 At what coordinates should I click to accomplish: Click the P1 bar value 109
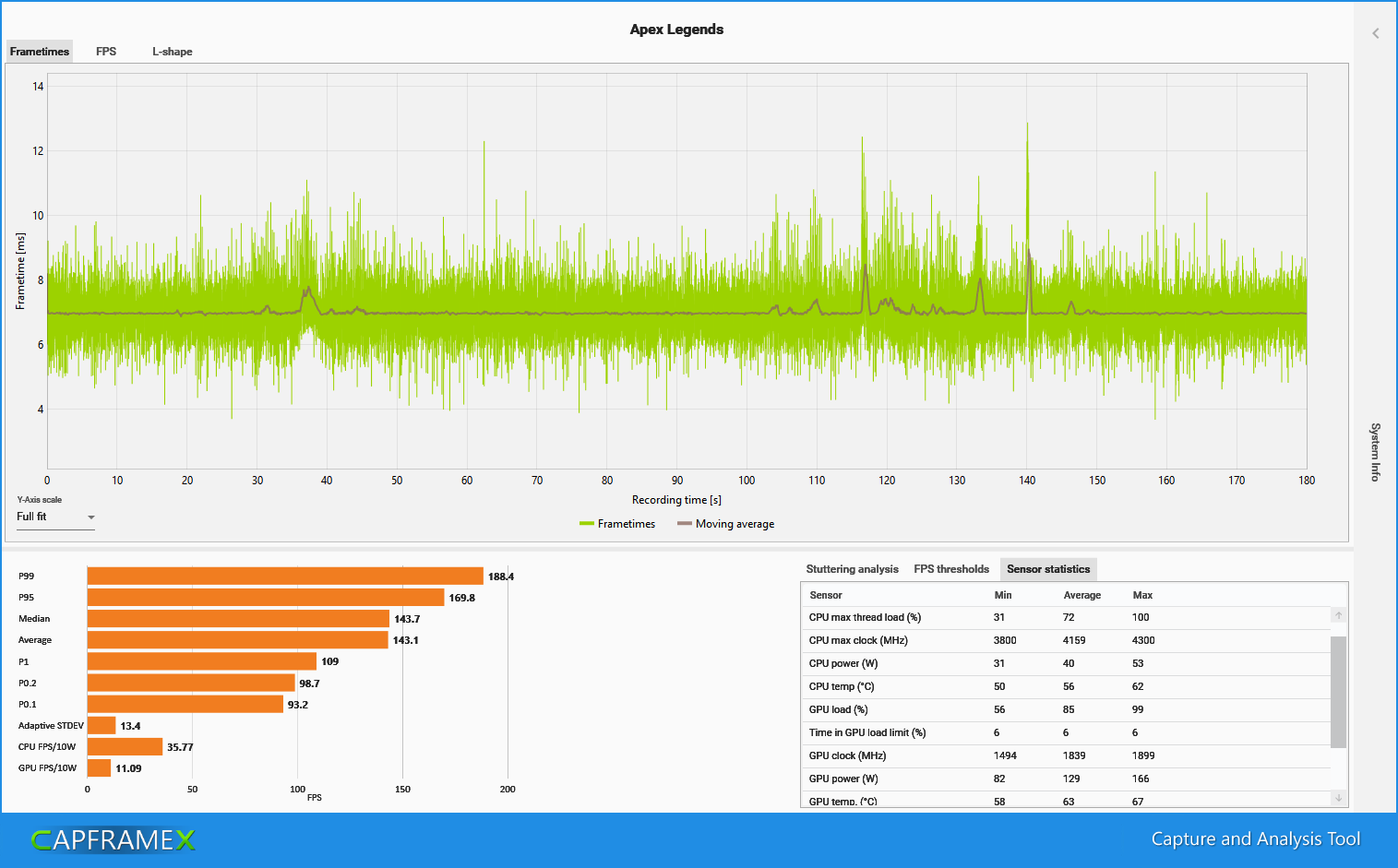click(330, 661)
